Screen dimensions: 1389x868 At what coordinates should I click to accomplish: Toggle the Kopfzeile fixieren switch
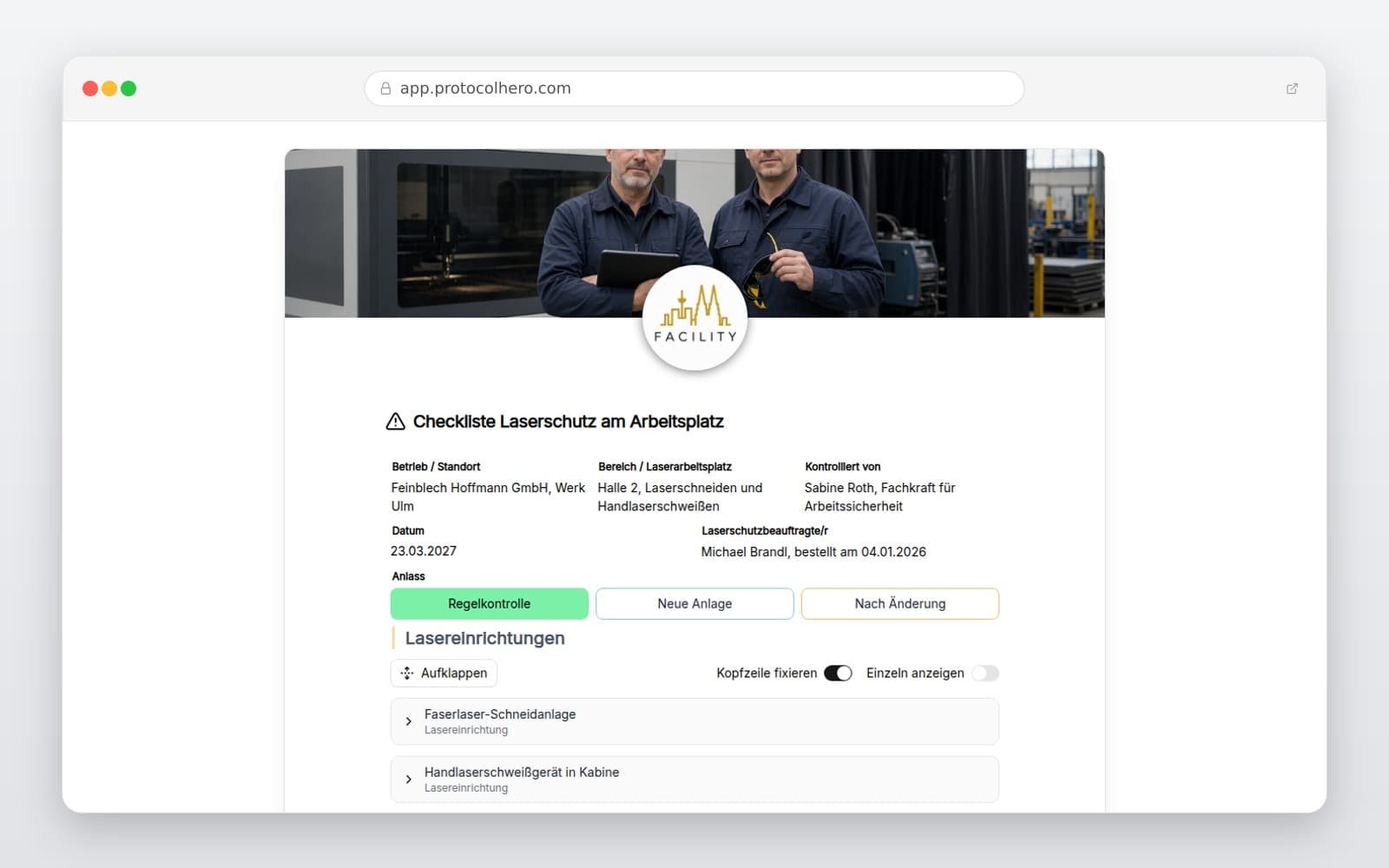tap(838, 673)
